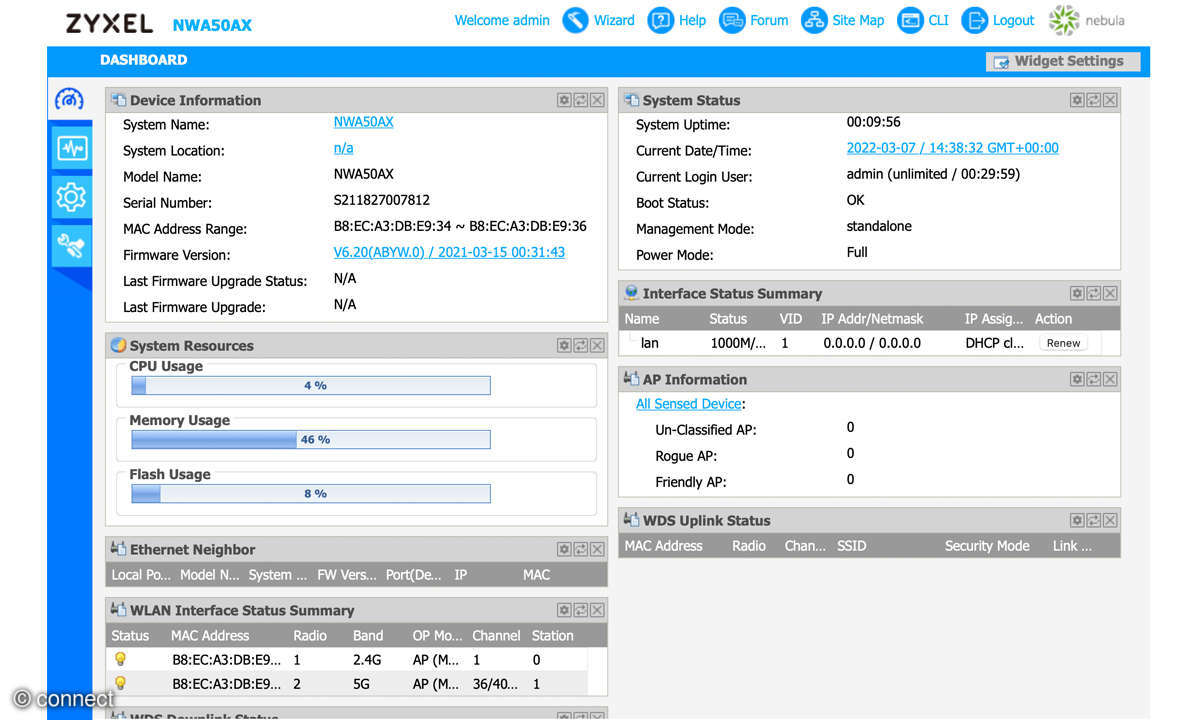Open the Forum link
Image resolution: width=1200 pixels, height=720 pixels.
754,20
